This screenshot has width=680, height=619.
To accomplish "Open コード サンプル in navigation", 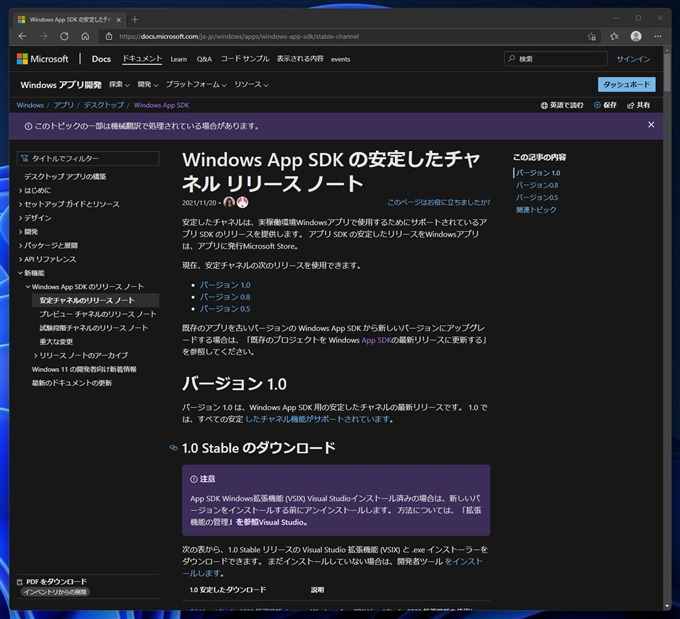I will point(245,59).
